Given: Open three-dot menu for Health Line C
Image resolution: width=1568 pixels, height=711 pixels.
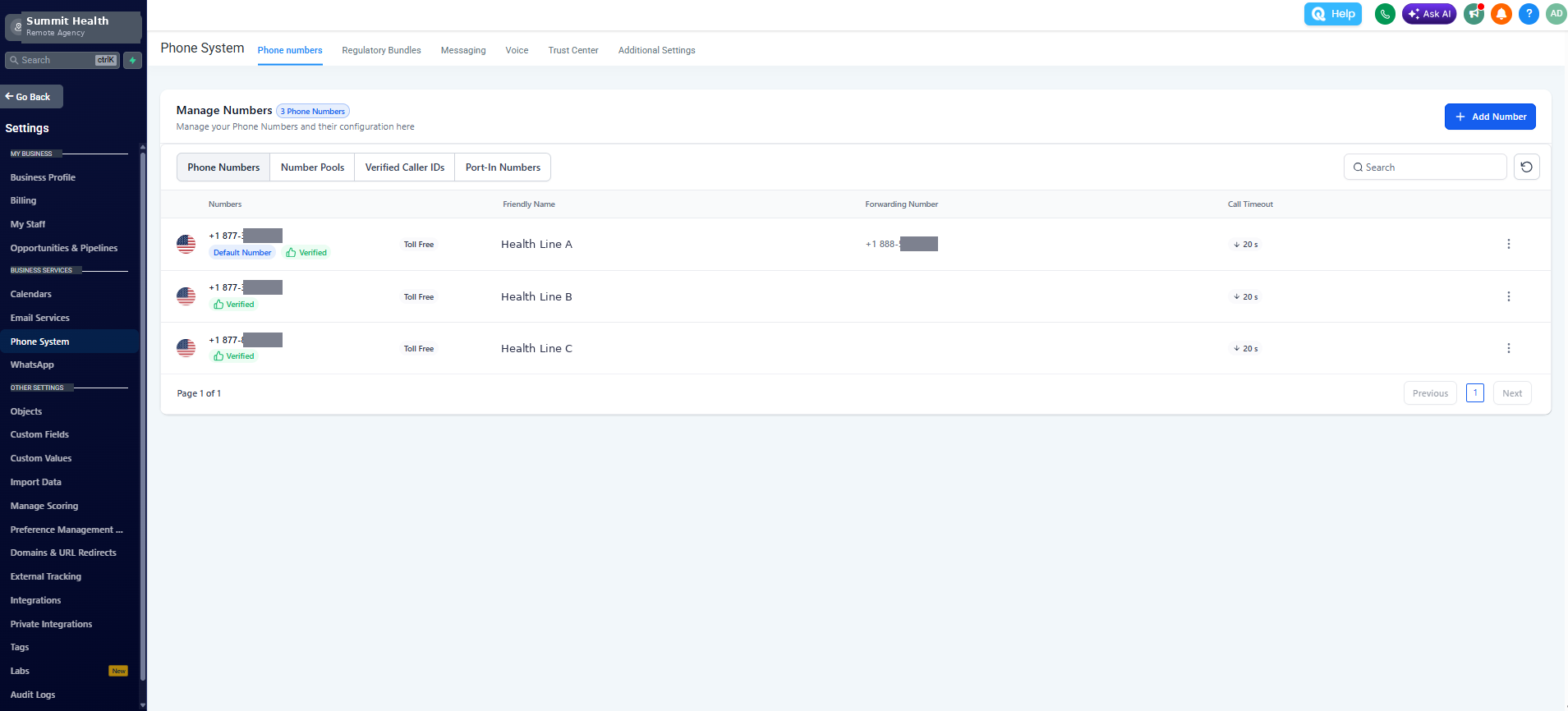Looking at the screenshot, I should coord(1508,348).
